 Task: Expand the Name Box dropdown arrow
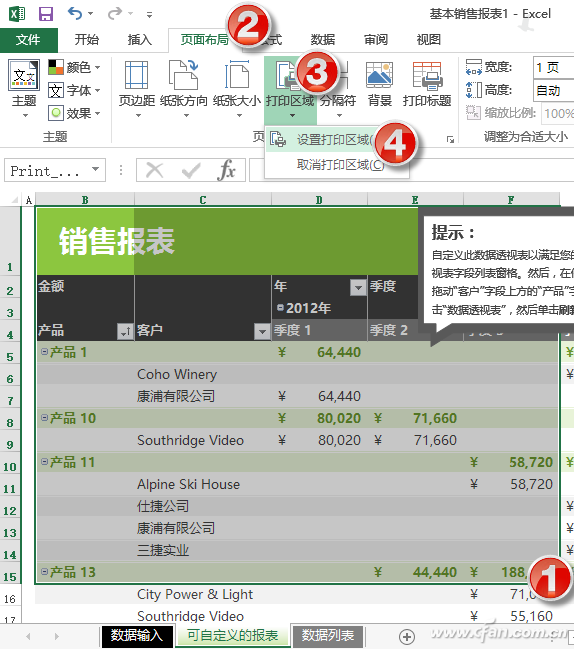click(96, 169)
